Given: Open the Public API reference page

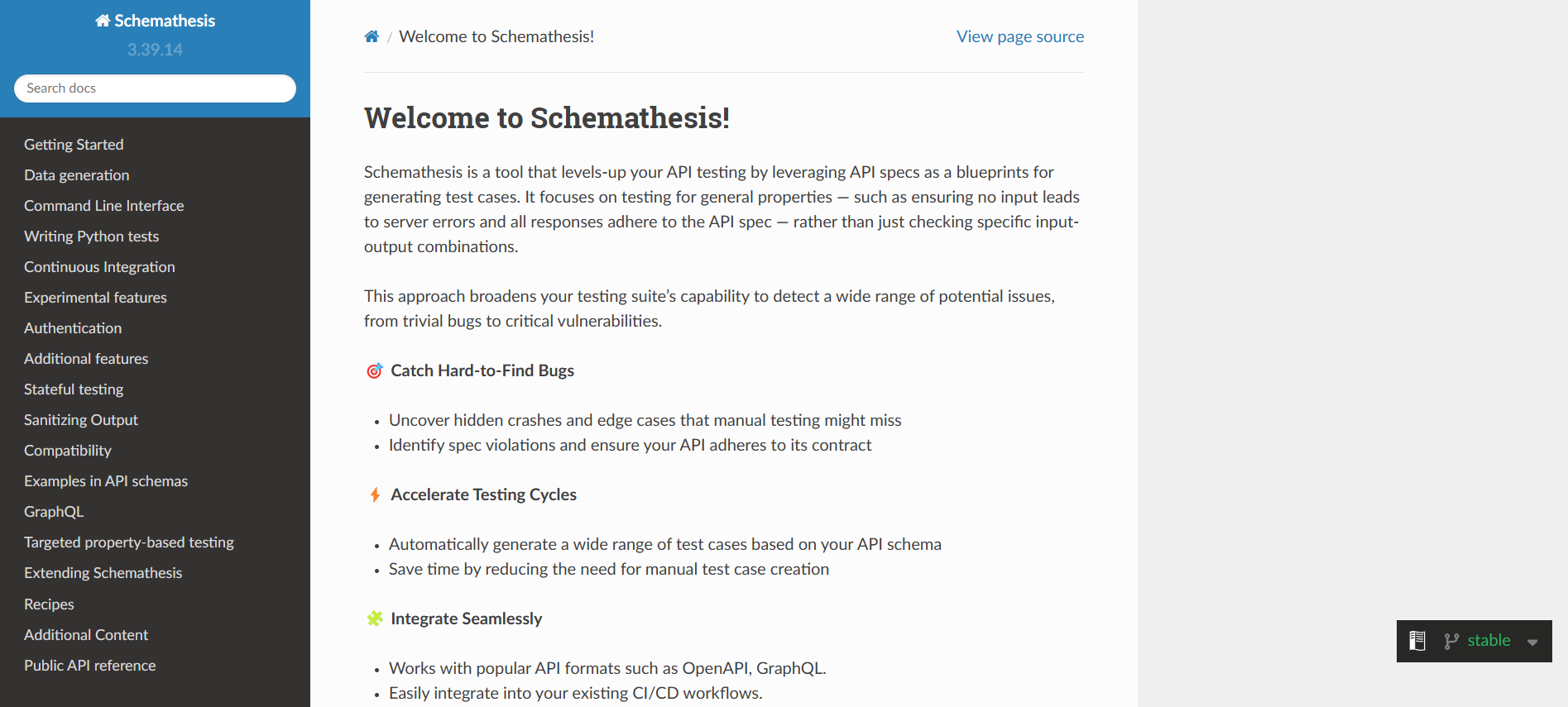Looking at the screenshot, I should coord(89,666).
